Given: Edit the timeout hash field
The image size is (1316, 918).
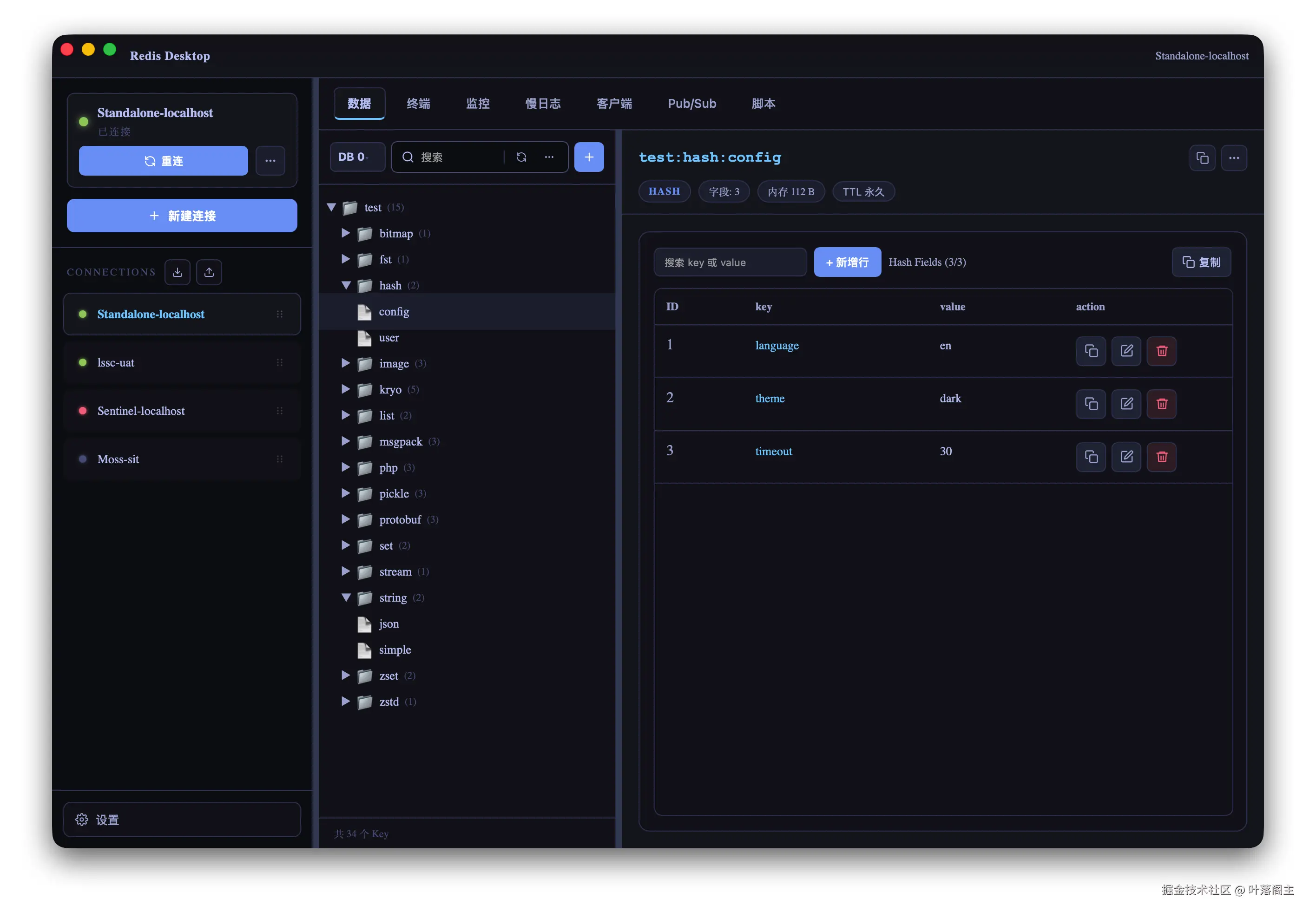Looking at the screenshot, I should (1126, 457).
